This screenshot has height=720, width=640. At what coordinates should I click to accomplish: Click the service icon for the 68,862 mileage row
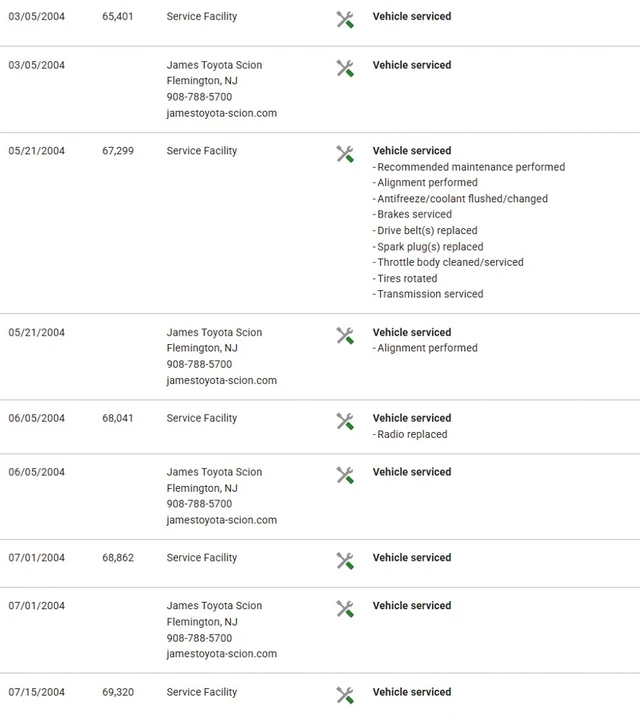(x=345, y=561)
